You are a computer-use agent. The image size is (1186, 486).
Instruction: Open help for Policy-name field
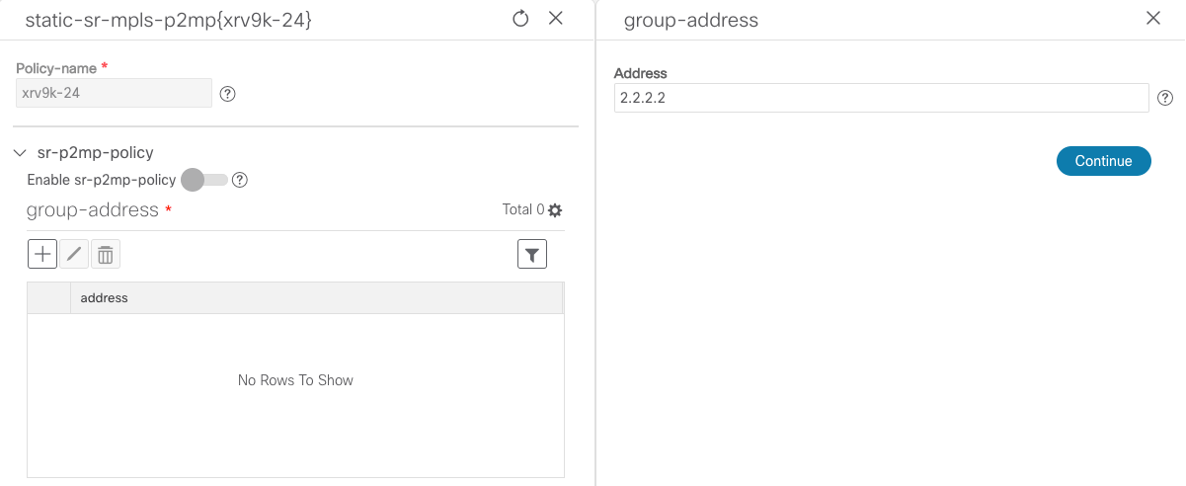[x=228, y=94]
